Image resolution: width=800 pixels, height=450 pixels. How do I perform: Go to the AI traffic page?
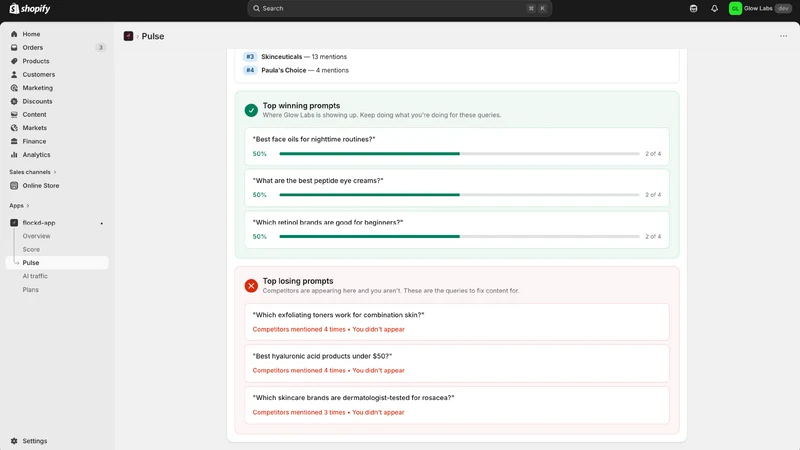tap(35, 276)
